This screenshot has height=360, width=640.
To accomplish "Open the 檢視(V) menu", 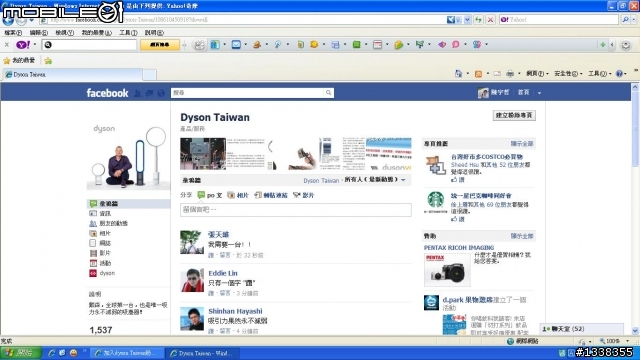I will (x=64, y=33).
